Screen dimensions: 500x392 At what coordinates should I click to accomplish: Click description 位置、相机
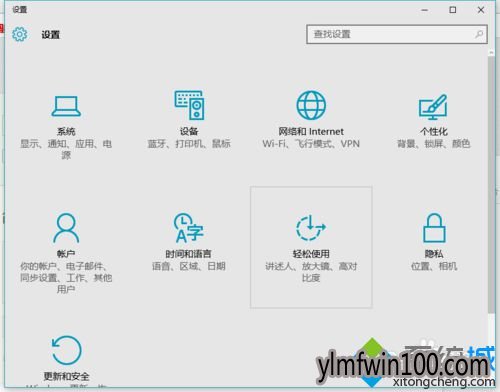[434, 266]
